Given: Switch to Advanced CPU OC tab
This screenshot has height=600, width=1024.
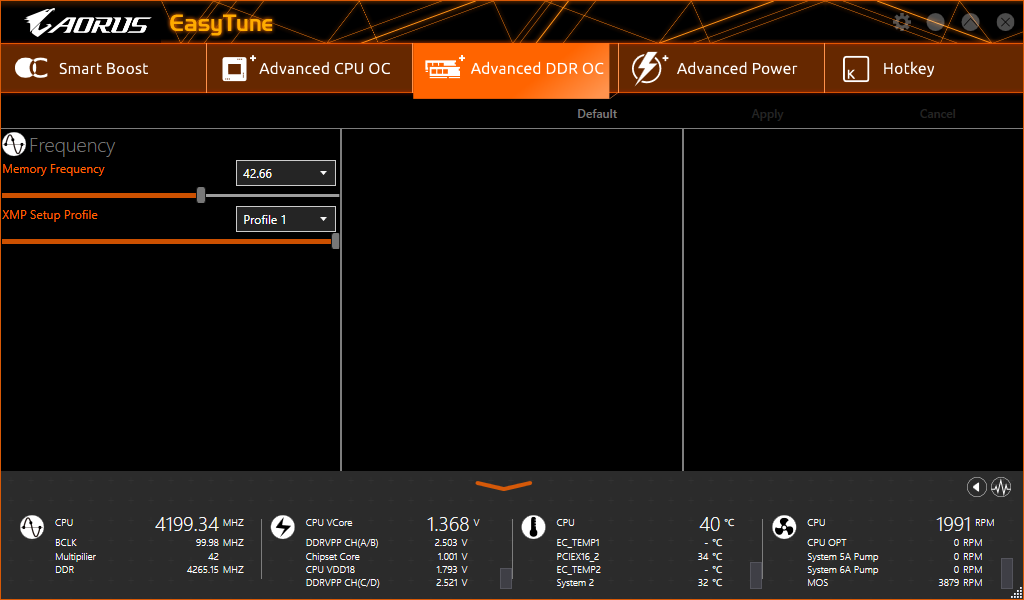Looking at the screenshot, I should coord(310,69).
